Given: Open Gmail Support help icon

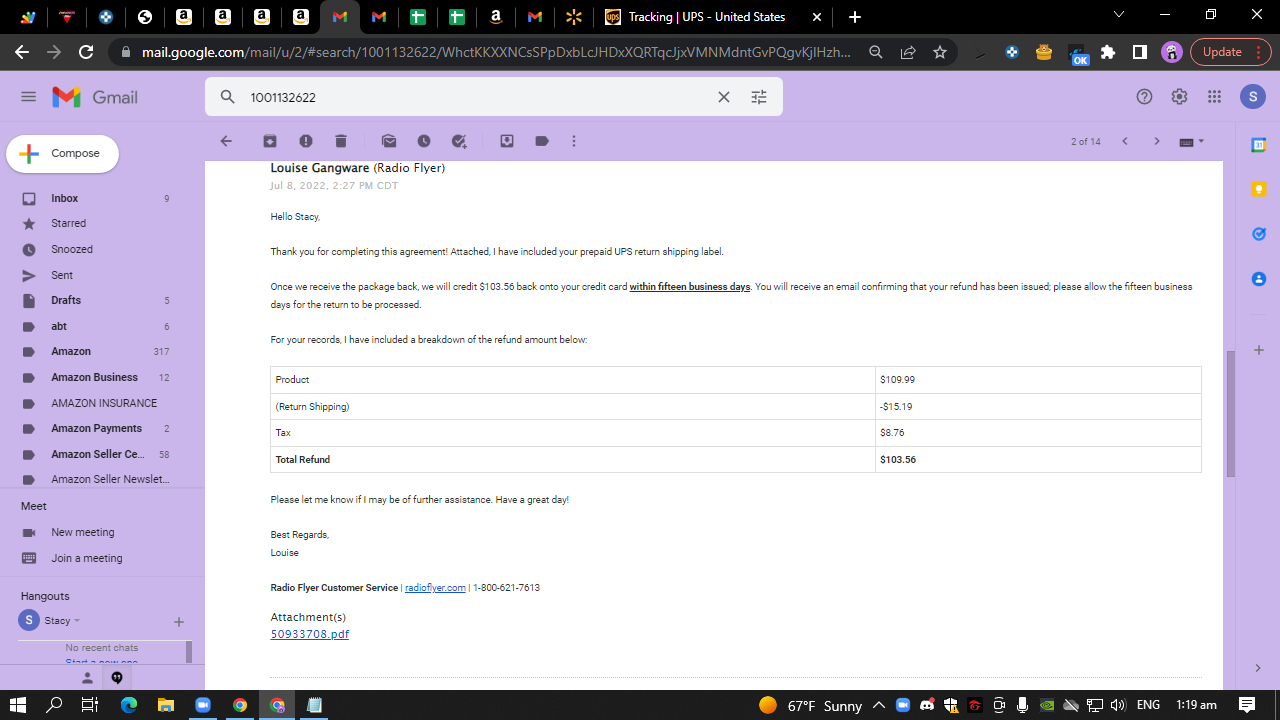Looking at the screenshot, I should pos(1145,97).
